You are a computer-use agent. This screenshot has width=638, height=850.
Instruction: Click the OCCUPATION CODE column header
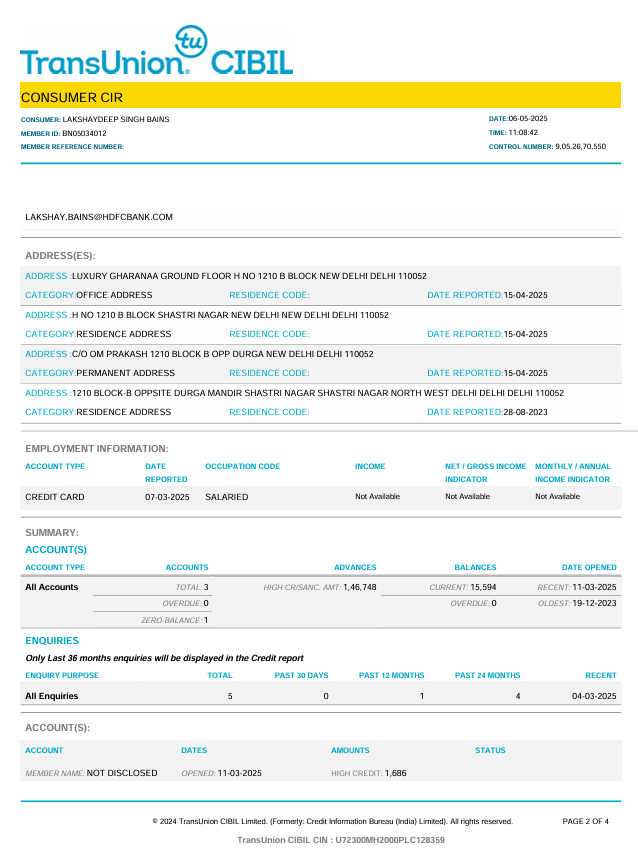(x=242, y=466)
